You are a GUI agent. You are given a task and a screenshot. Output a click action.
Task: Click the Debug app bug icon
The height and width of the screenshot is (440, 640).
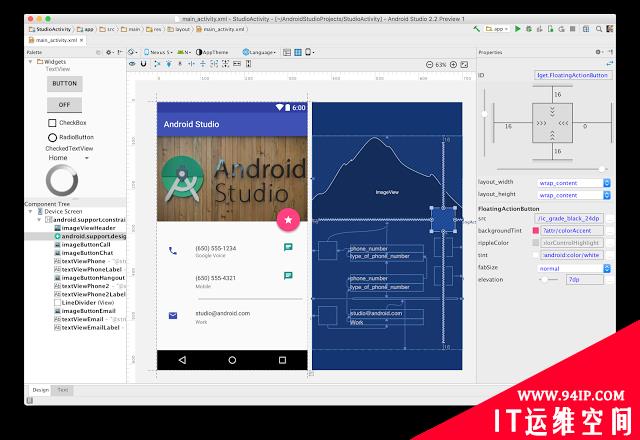tap(529, 29)
